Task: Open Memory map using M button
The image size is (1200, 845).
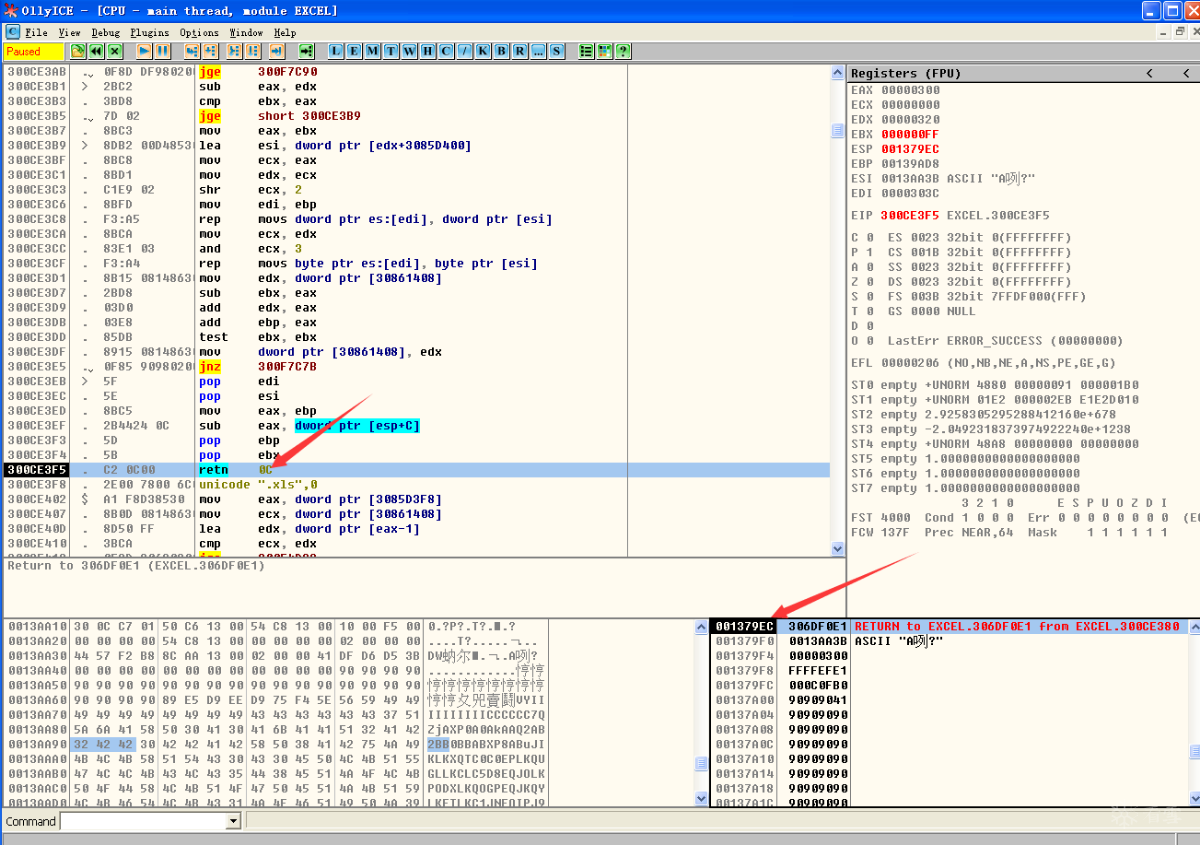Action: [372, 51]
